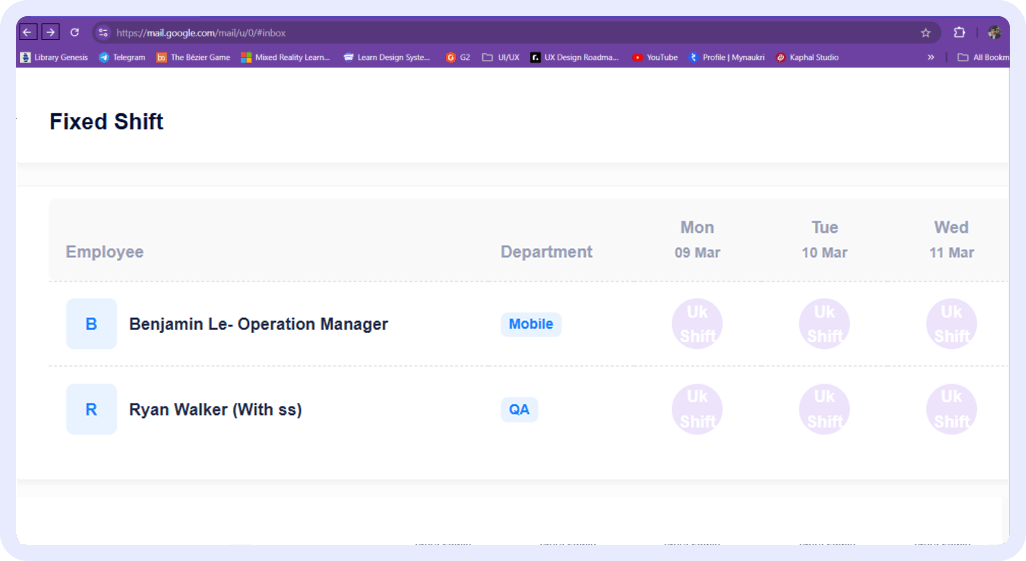The width and height of the screenshot is (1026, 561).
Task: Open the browser extensions puzzle icon
Action: [959, 33]
